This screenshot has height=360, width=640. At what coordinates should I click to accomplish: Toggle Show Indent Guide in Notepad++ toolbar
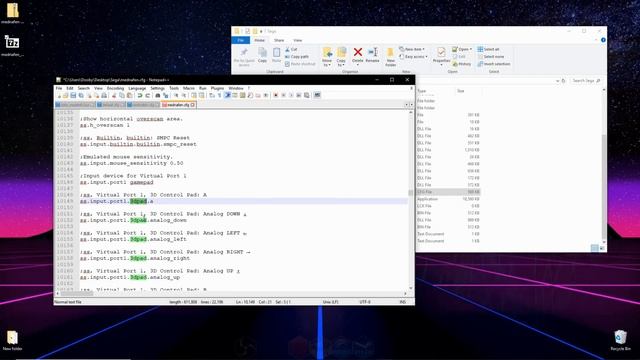pyautogui.click(x=227, y=96)
